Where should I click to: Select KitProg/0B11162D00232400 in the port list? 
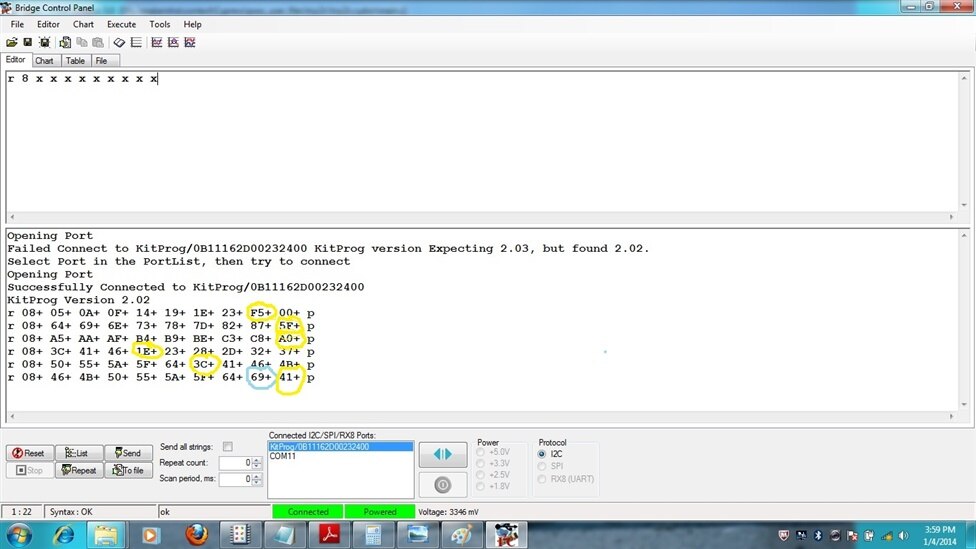340,446
